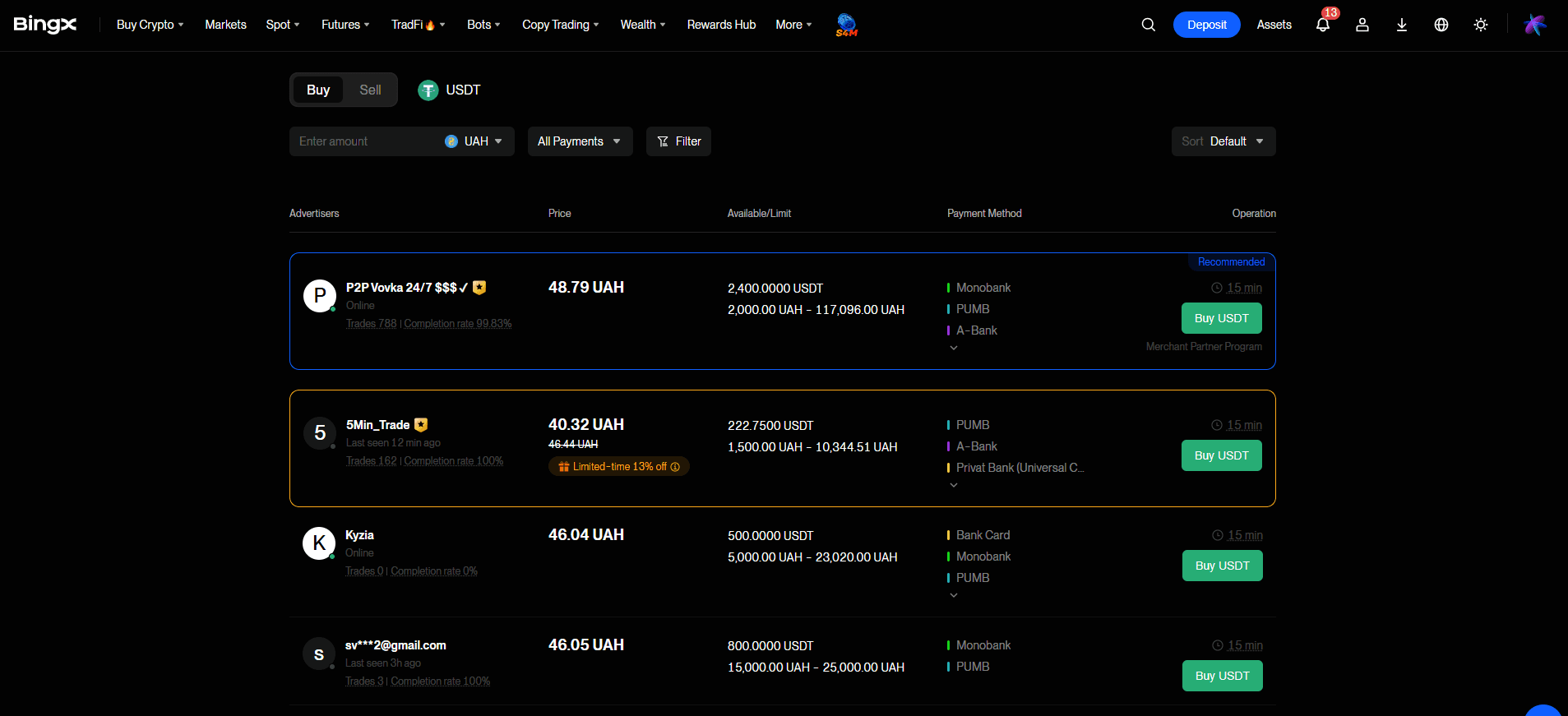Screen dimensions: 1568x716
Task: Open the Spot menu
Action: click(283, 25)
